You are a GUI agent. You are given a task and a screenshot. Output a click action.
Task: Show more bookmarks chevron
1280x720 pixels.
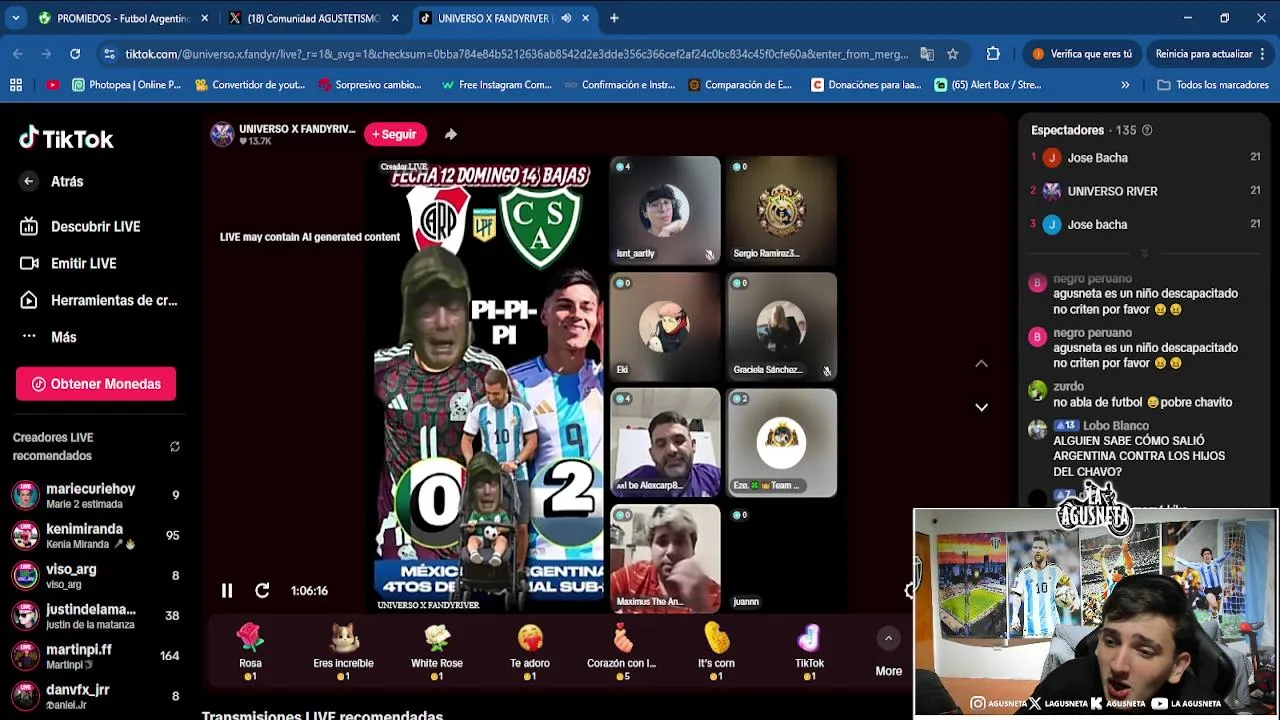[x=1125, y=85]
